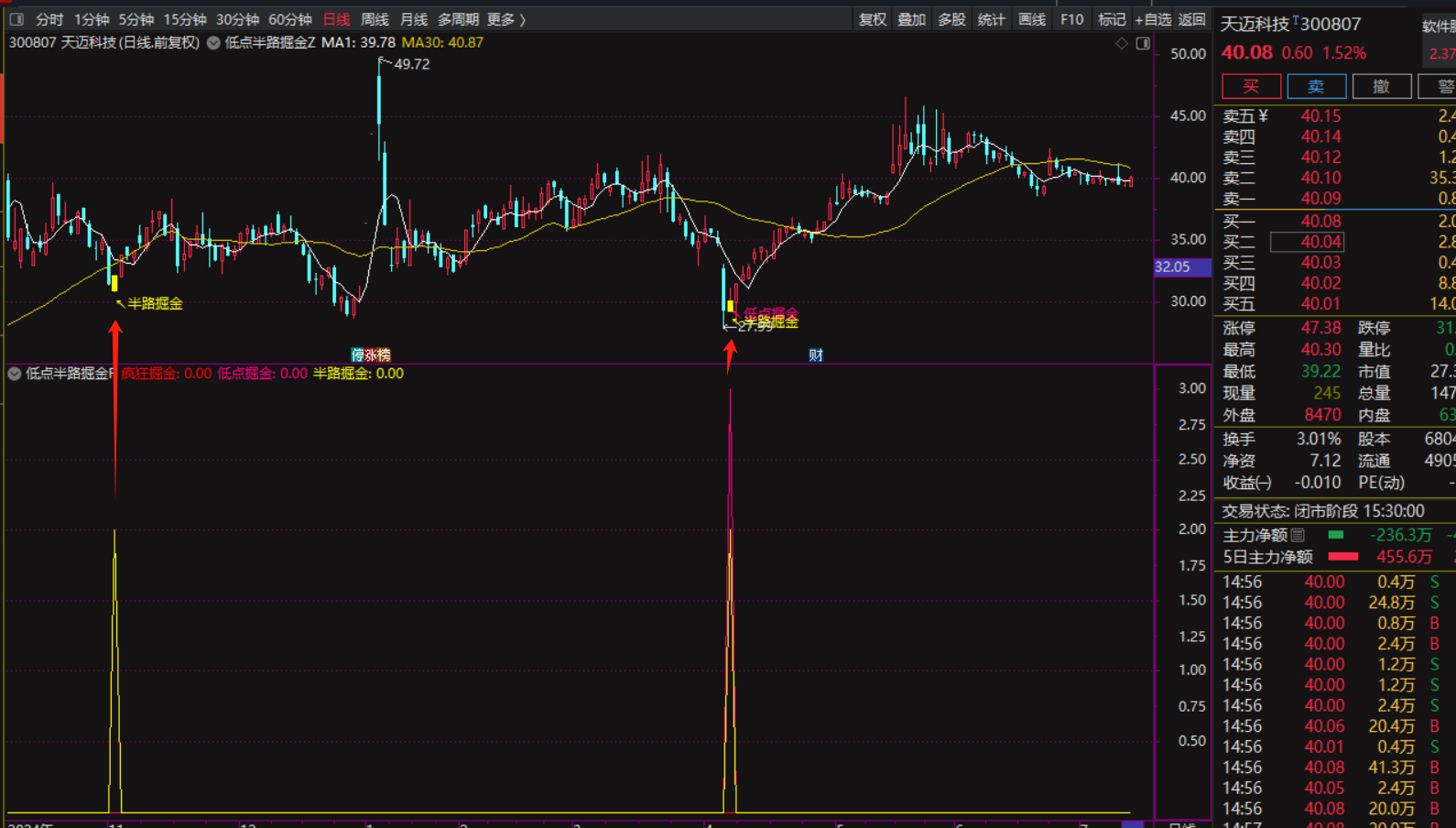This screenshot has width=1456, height=828.
Task: Expand the 低点半路掘金 sub-chart indicator dropdown
Action: [15, 374]
